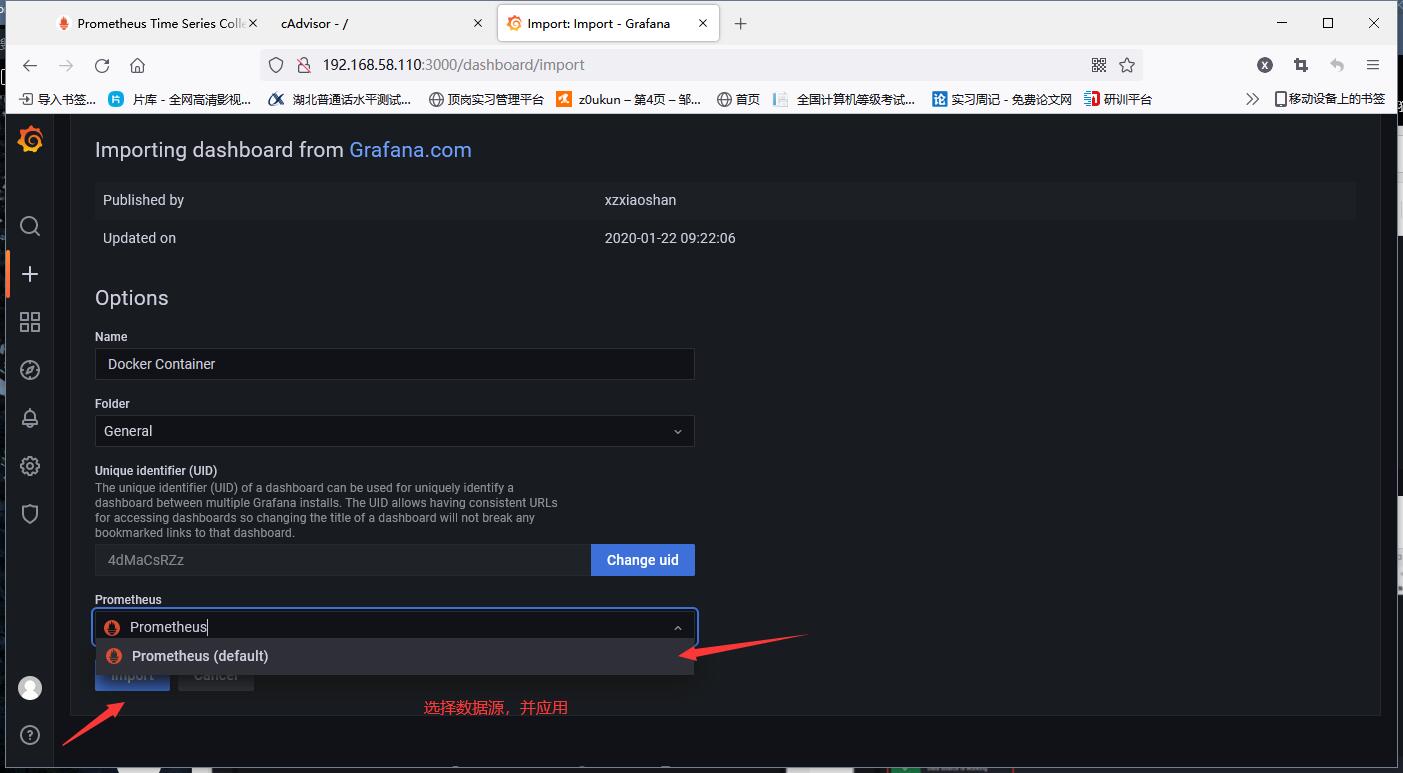Open the 首页 bookmark
The height and width of the screenshot is (773, 1403).
739,99
